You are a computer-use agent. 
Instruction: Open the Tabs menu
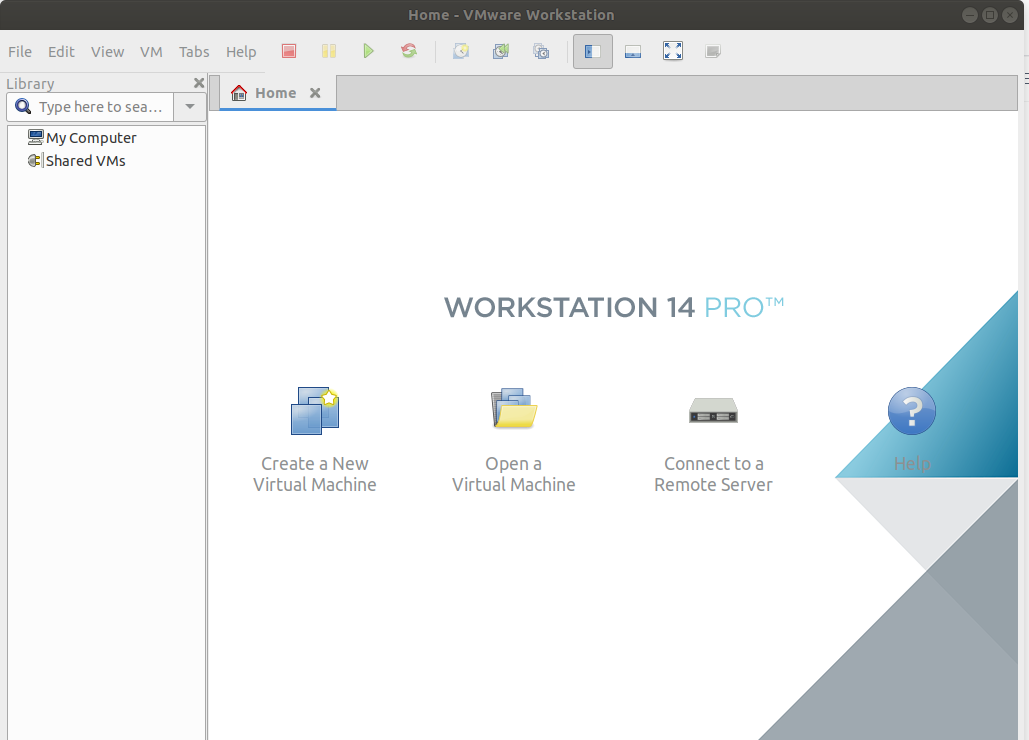[x=194, y=52]
